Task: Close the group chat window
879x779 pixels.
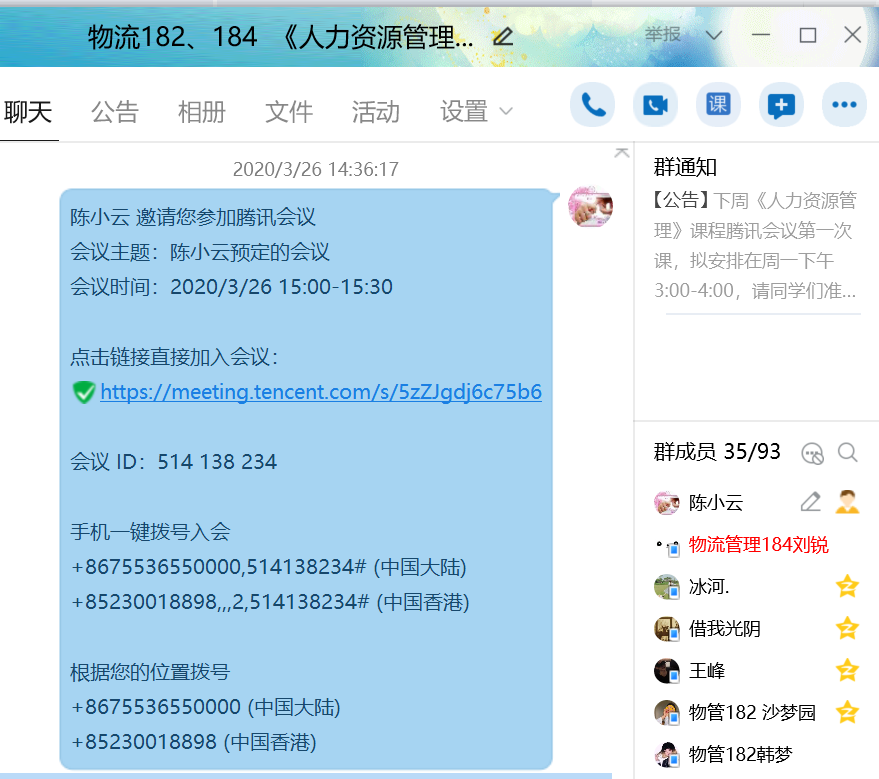Action: [x=853, y=35]
